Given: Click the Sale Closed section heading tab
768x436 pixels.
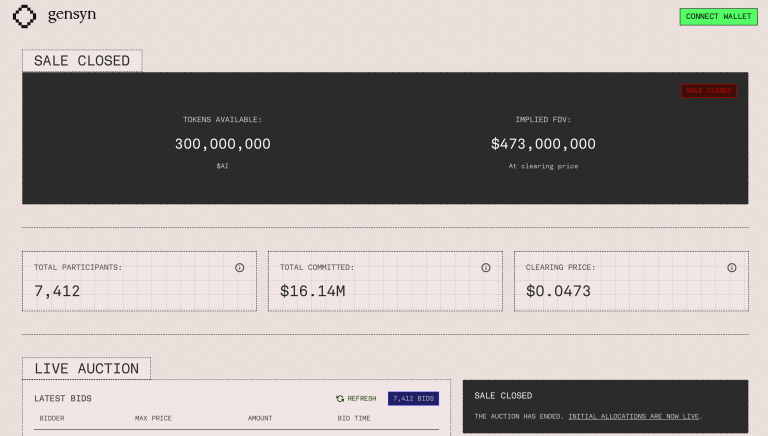Looking at the screenshot, I should point(82,61).
